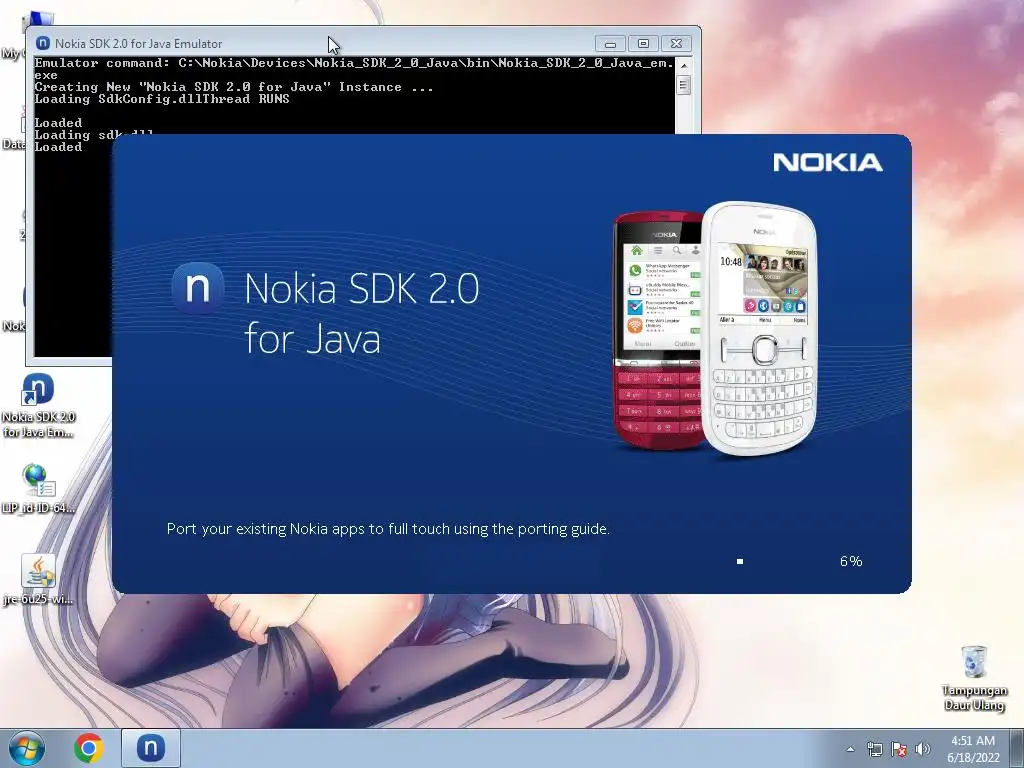Close the emulator console window

tap(677, 44)
